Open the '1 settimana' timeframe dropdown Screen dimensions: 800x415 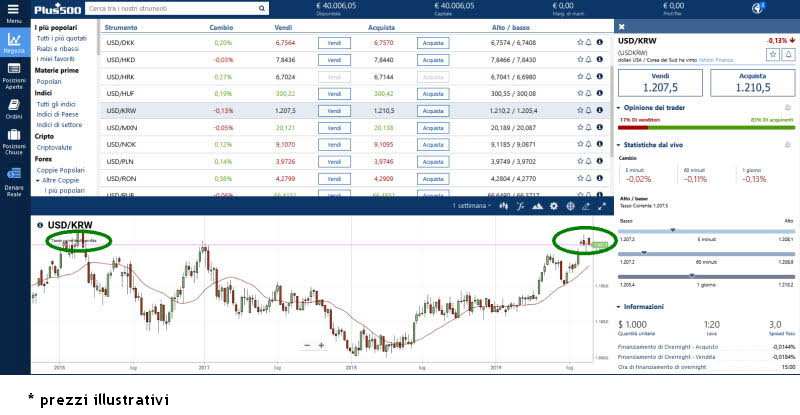click(473, 205)
